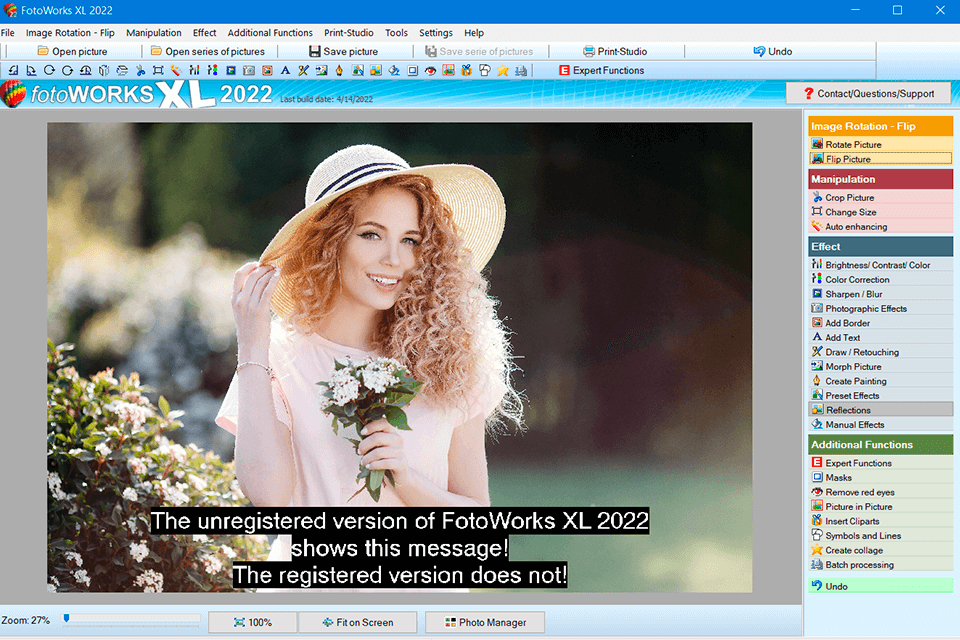The height and width of the screenshot is (640, 960).
Task: Click the paint bucket manual effects toolbar icon
Action: 394,70
